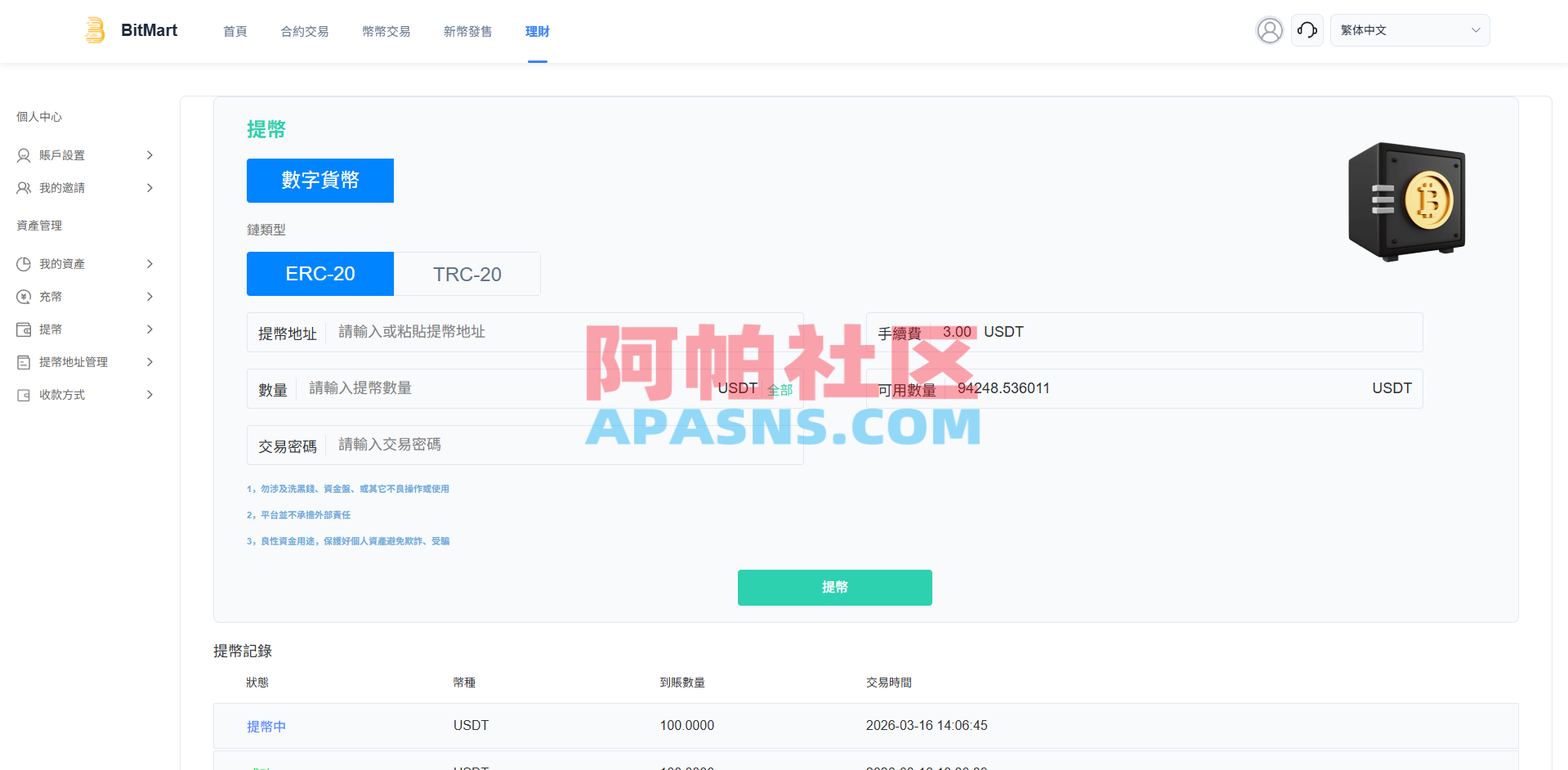Expand the 我的邀請 chevron
The height and width of the screenshot is (770, 1568).
[x=150, y=188]
